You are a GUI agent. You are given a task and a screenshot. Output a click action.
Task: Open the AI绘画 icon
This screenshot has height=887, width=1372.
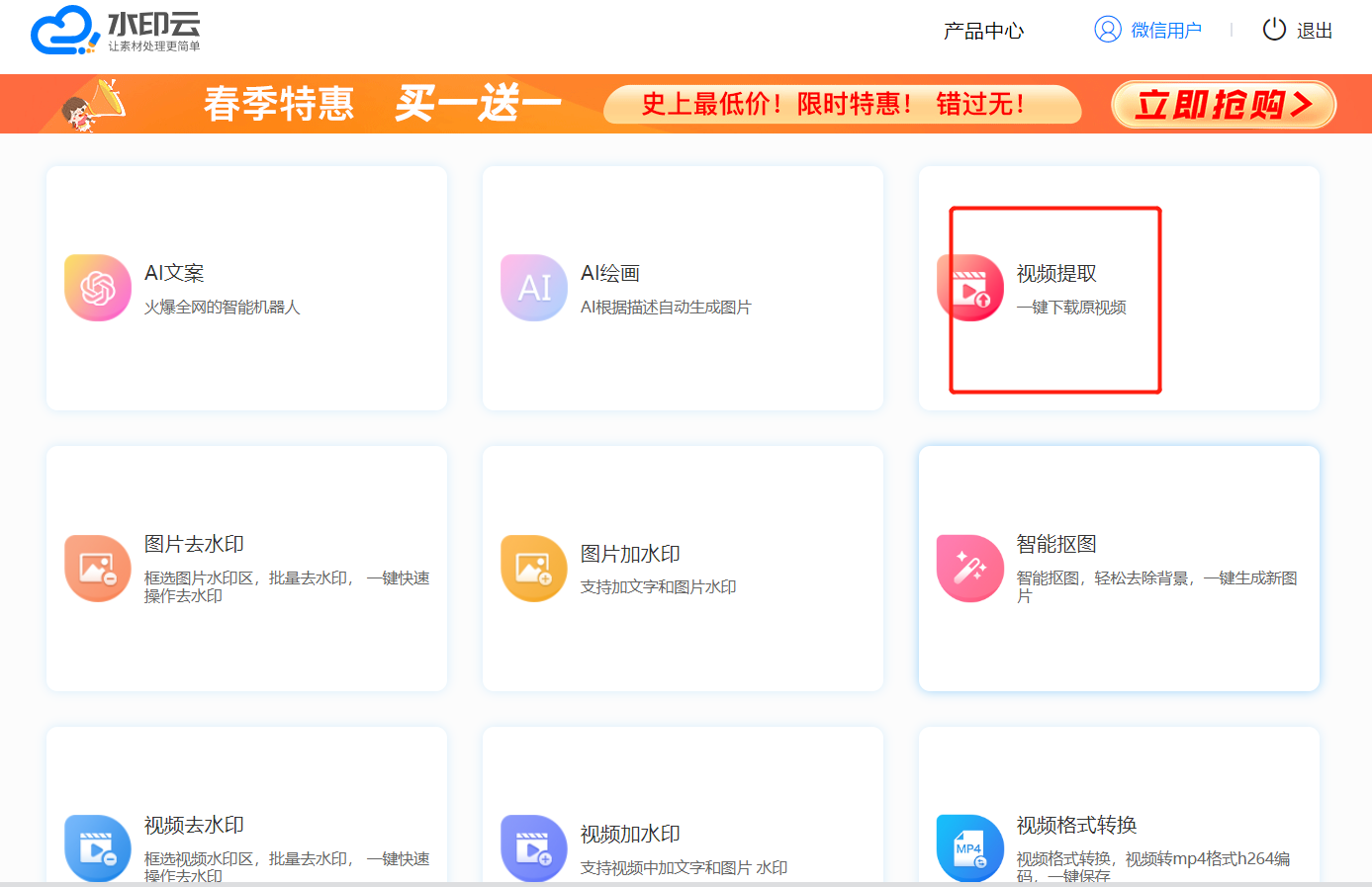(534, 288)
